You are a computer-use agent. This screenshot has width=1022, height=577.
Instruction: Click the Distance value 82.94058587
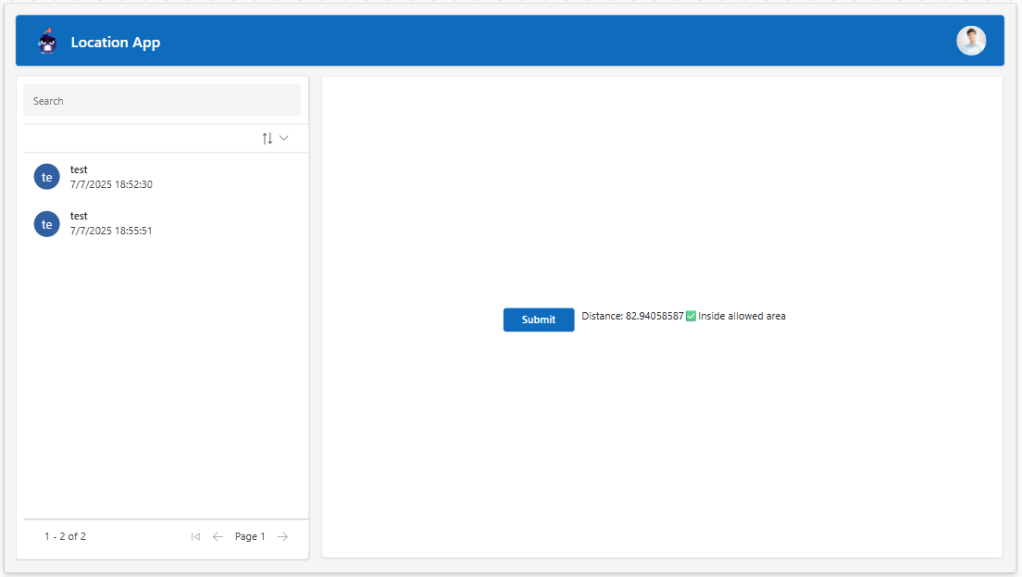pyautogui.click(x=654, y=317)
